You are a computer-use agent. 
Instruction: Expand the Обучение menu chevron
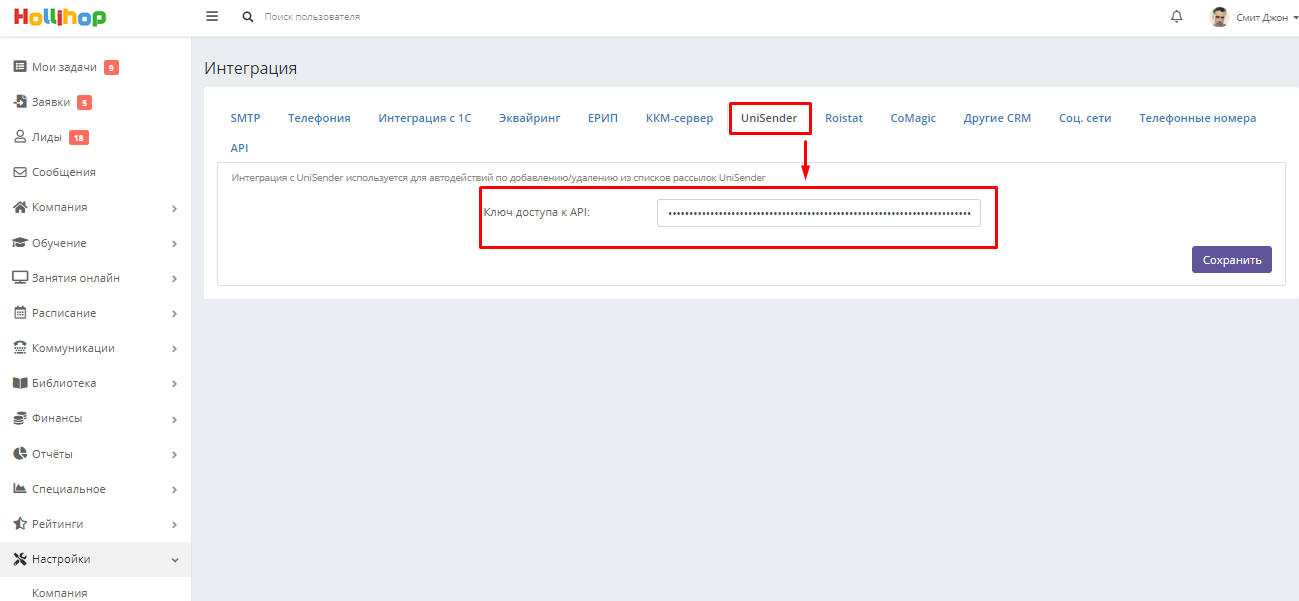[x=174, y=244]
